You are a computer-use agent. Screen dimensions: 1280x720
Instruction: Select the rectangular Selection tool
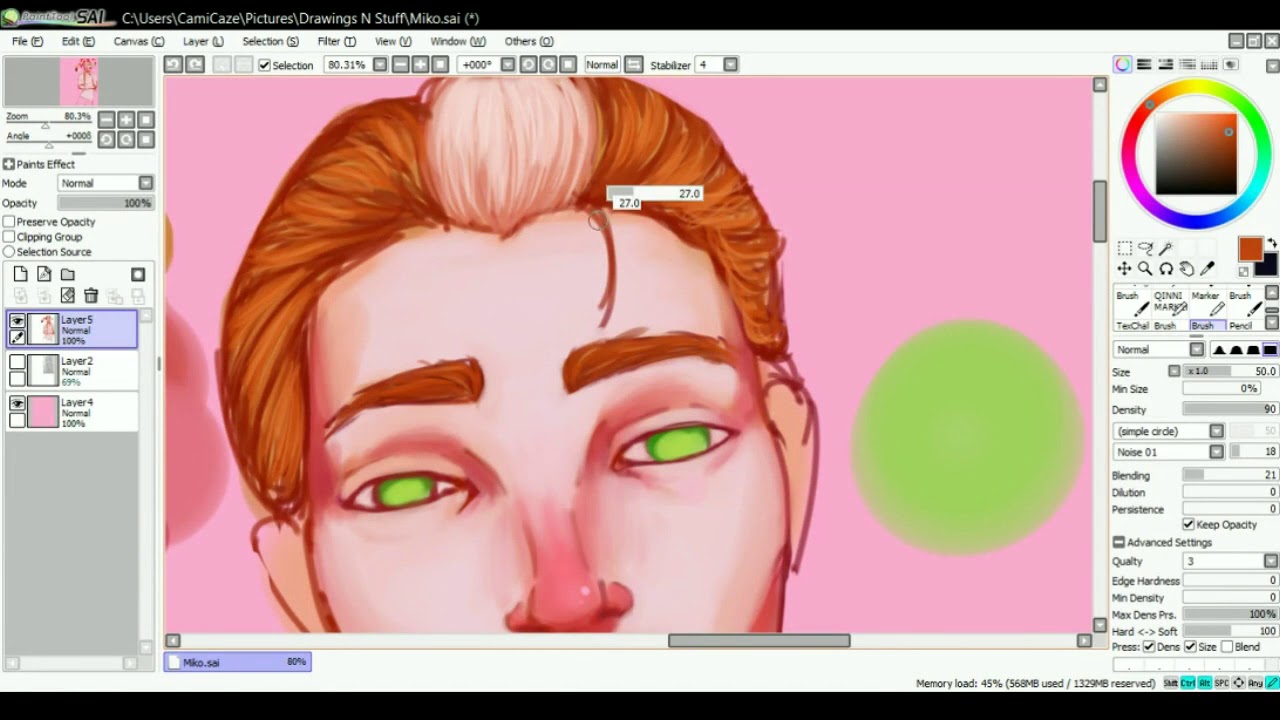click(x=1125, y=248)
